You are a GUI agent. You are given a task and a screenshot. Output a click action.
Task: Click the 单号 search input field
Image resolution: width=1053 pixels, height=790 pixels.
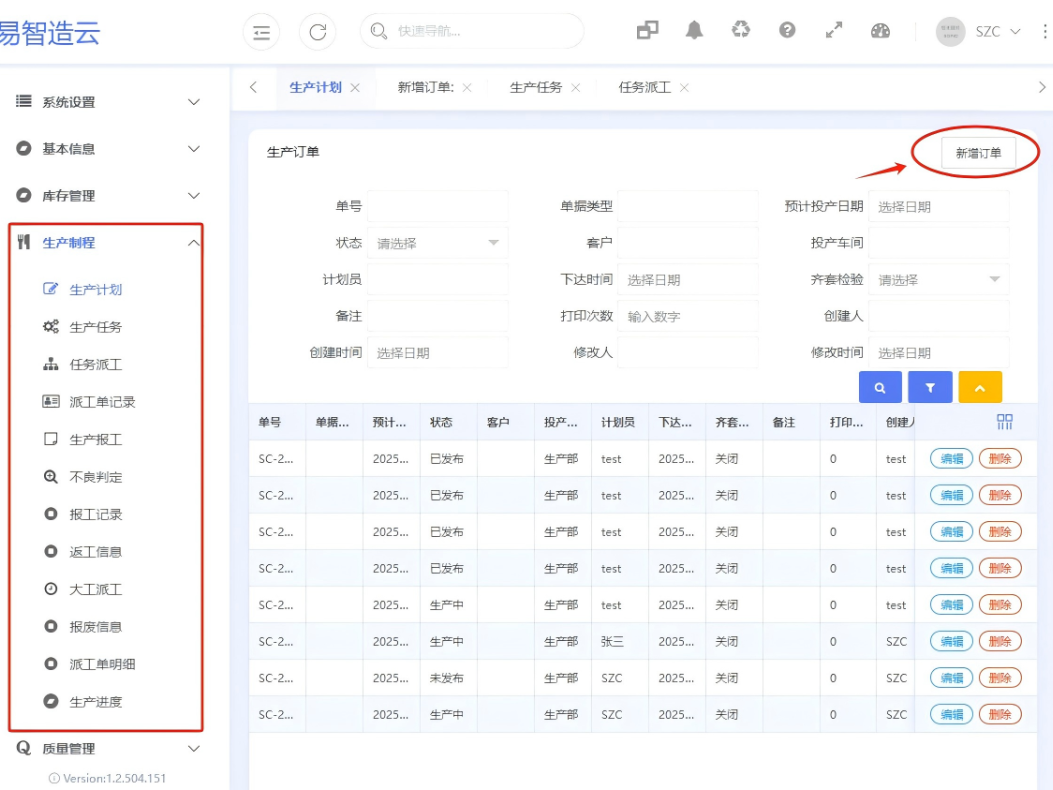(x=437, y=206)
